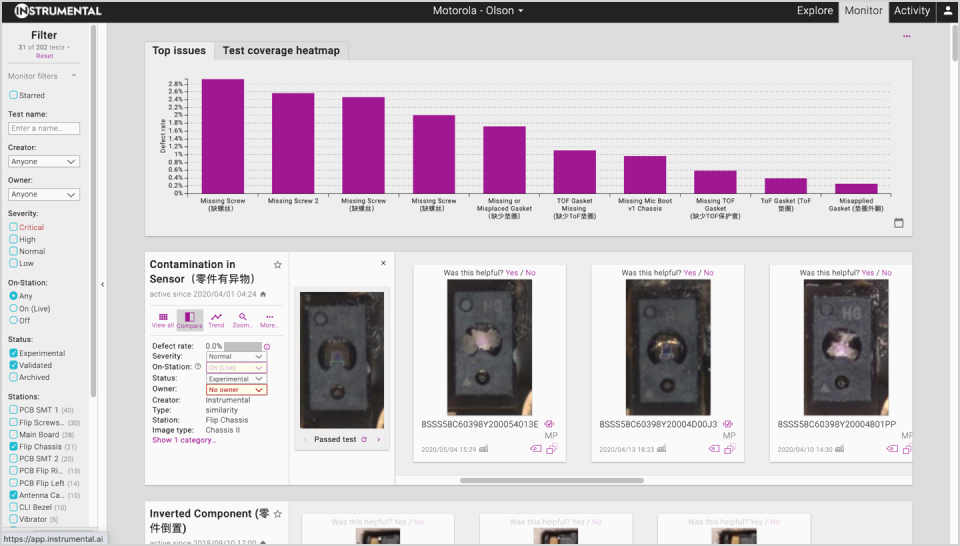Screen dimensions: 960x546
Task: Click the calendar icon below the chart
Action: 898,223
